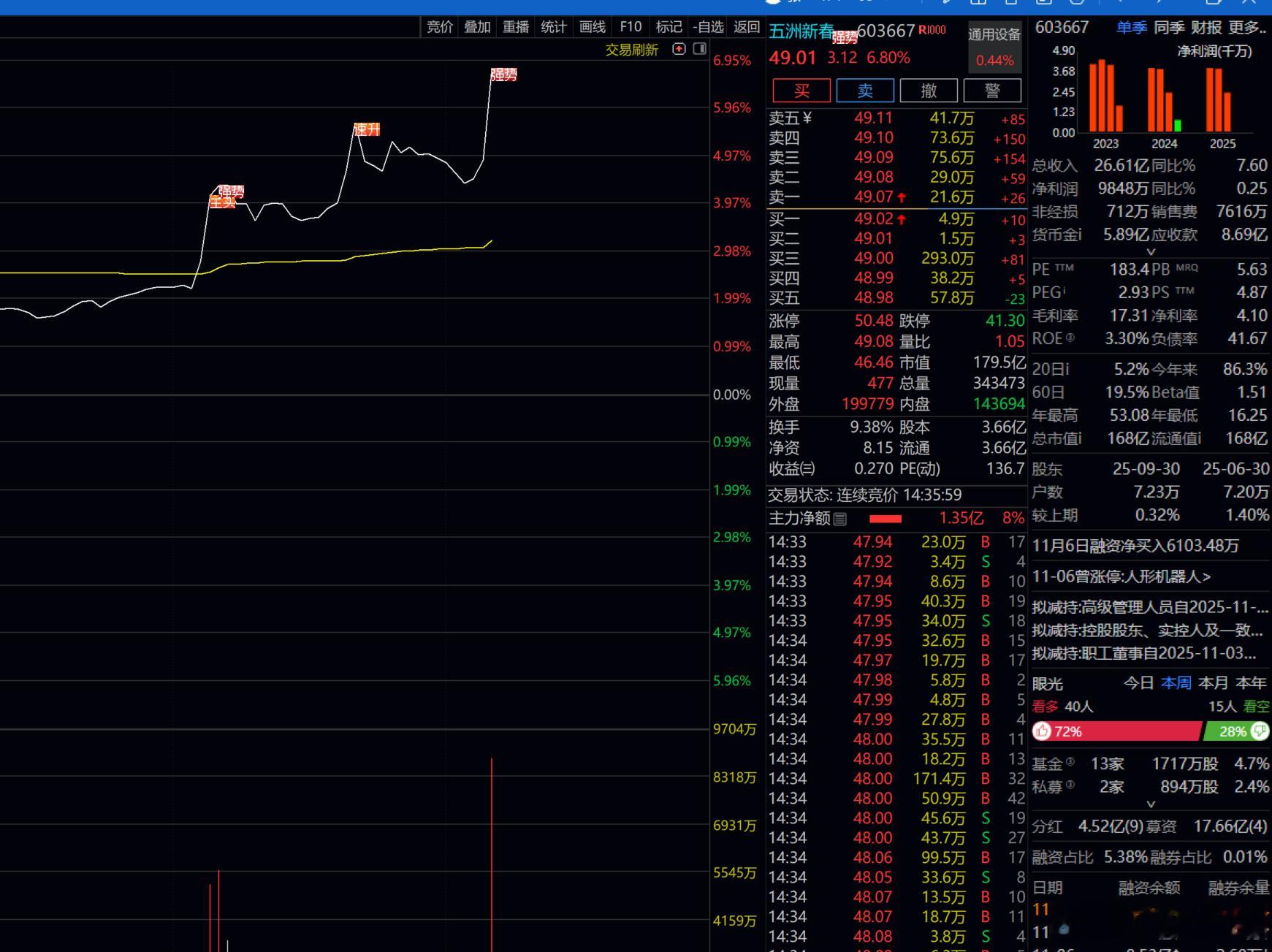The image size is (1272, 952).
Task: Click the green 28% bearish sentiment bar
Action: [x=1236, y=731]
